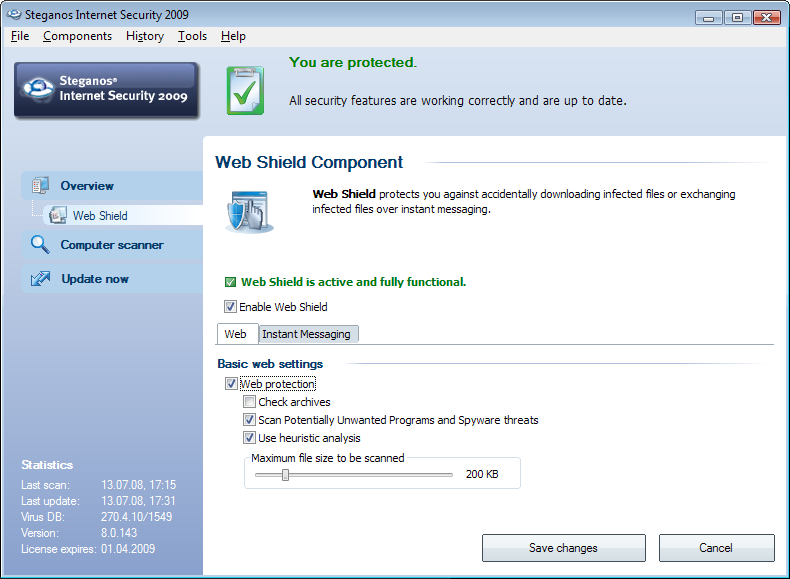The height and width of the screenshot is (579, 790).
Task: Click the Web Shield component shield icon
Action: (x=249, y=212)
